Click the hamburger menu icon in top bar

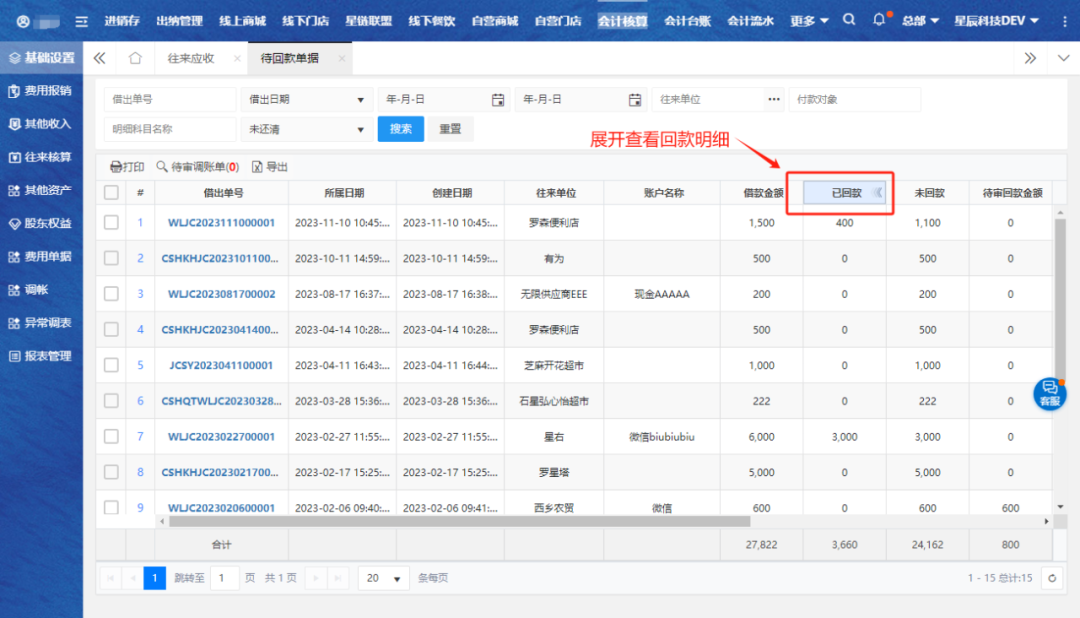(x=81, y=21)
